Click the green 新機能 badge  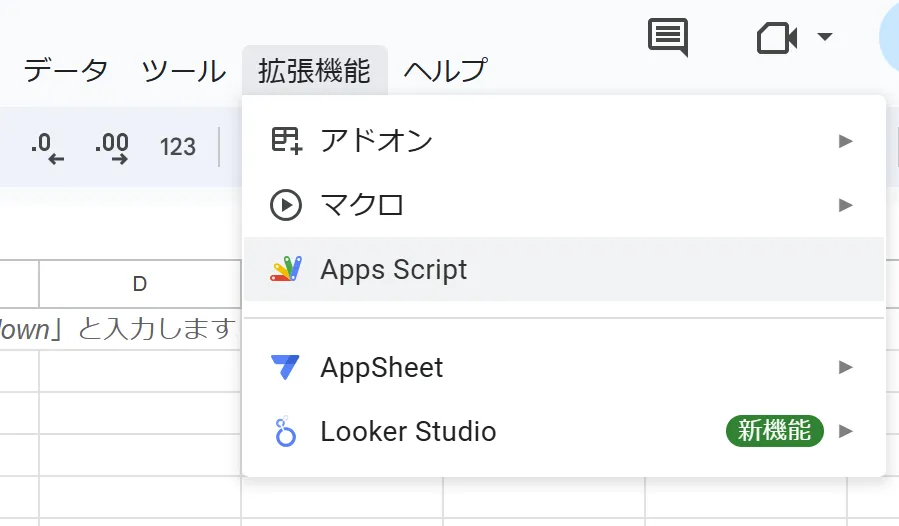pos(775,431)
